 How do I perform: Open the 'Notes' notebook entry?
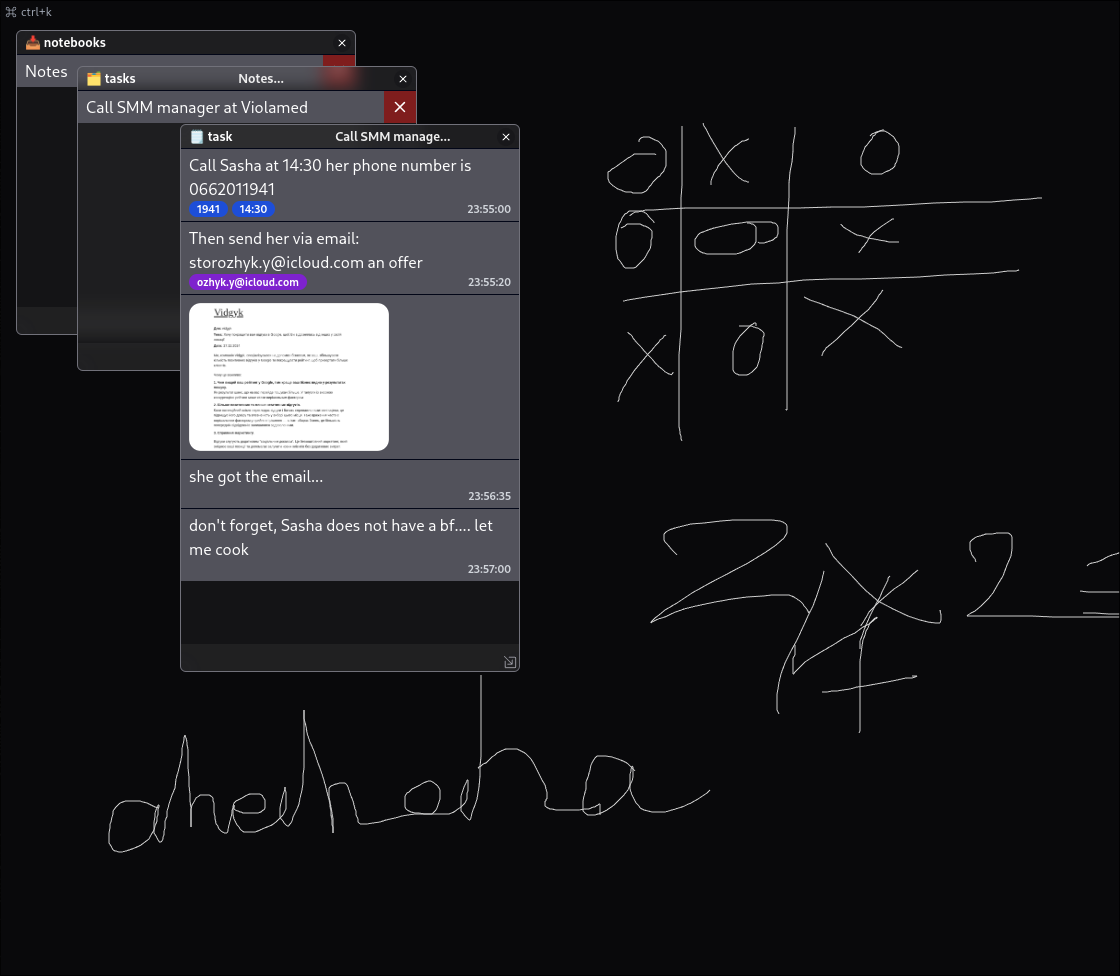pyautogui.click(x=46, y=72)
